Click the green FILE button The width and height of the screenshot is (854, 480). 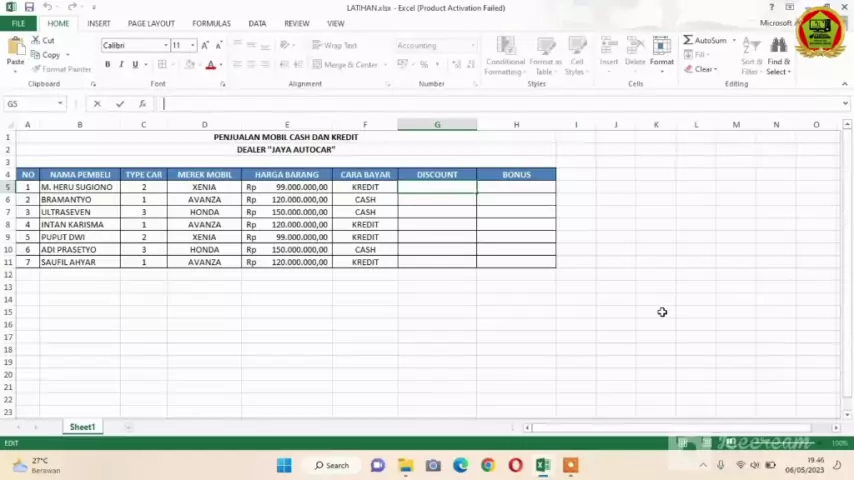click(18, 23)
